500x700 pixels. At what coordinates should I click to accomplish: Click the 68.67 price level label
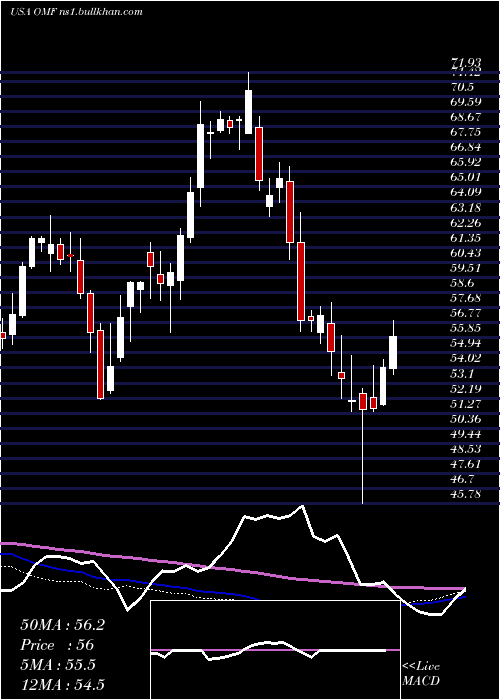[466, 117]
